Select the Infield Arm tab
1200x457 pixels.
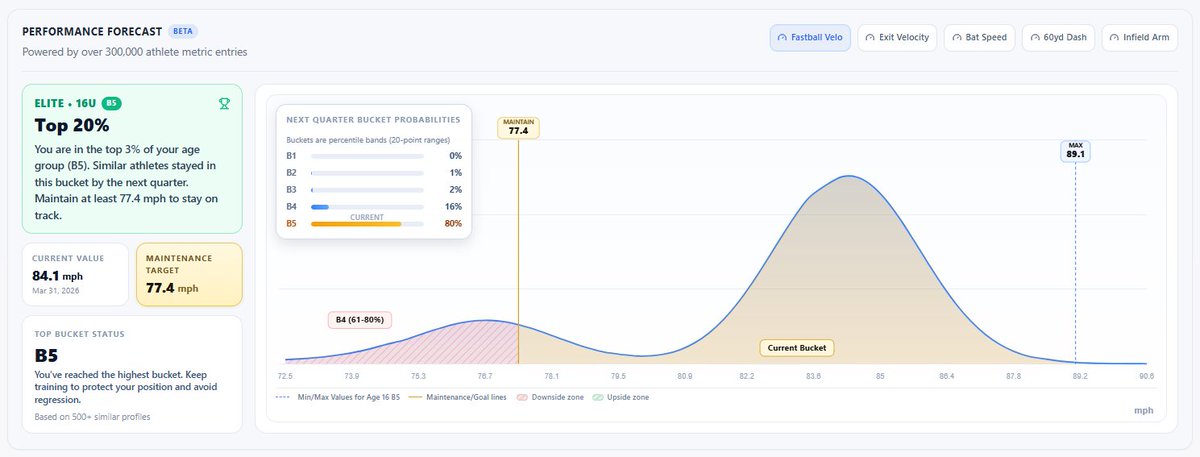[1139, 38]
